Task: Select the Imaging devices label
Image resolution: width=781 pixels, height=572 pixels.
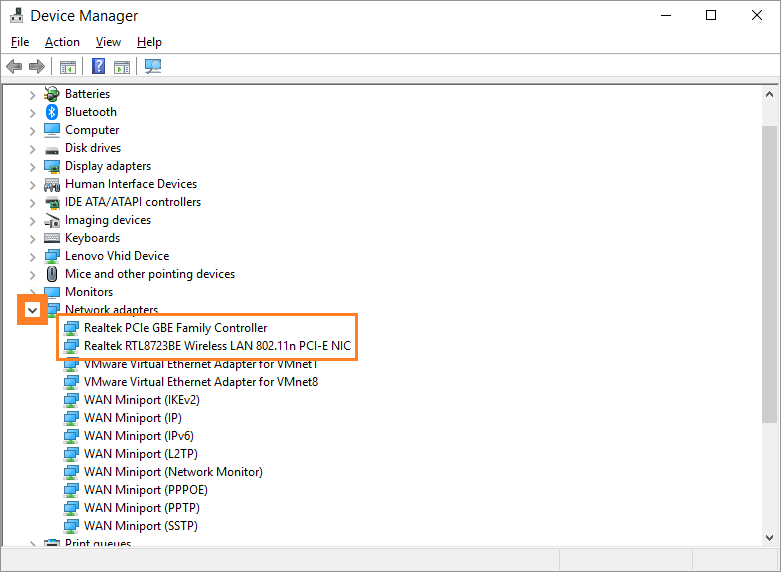Action: (108, 220)
